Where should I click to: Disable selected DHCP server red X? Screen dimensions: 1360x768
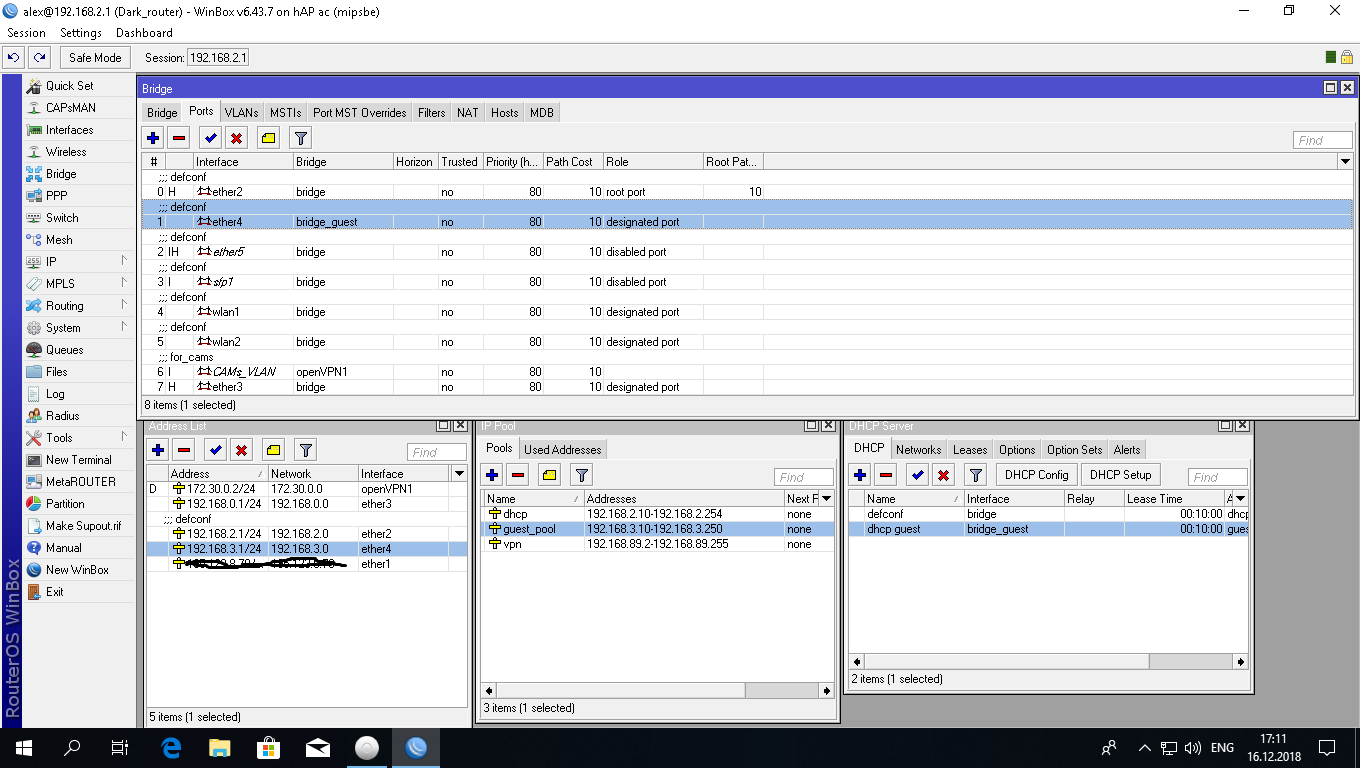coord(943,475)
